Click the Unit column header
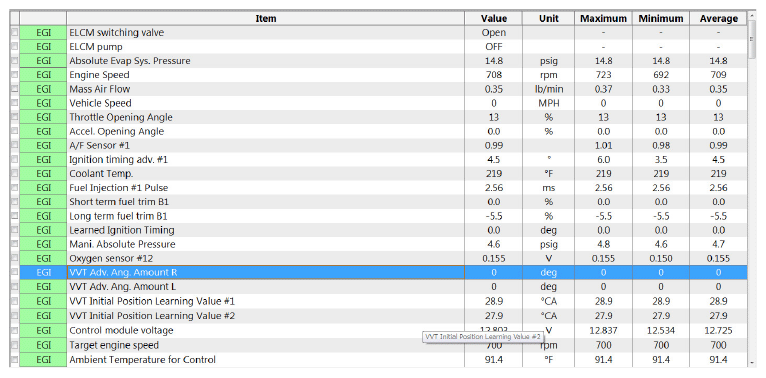This screenshot has height=378, width=766. point(548,19)
